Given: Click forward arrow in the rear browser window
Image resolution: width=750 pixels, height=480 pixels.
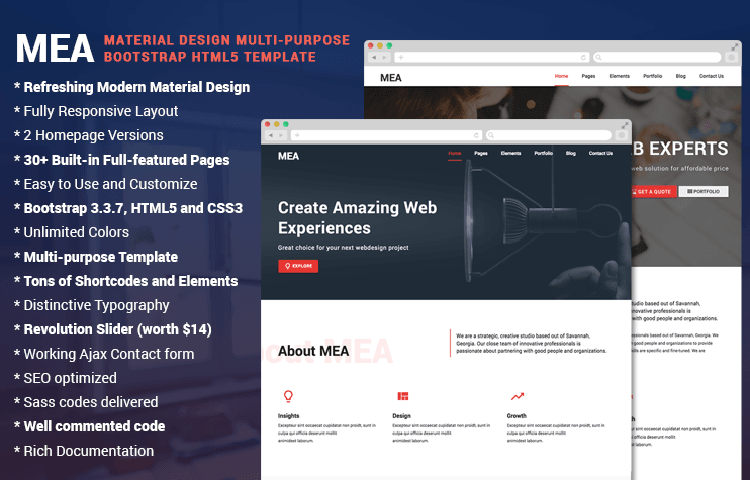Looking at the screenshot, I should pyautogui.click(x=385, y=57).
